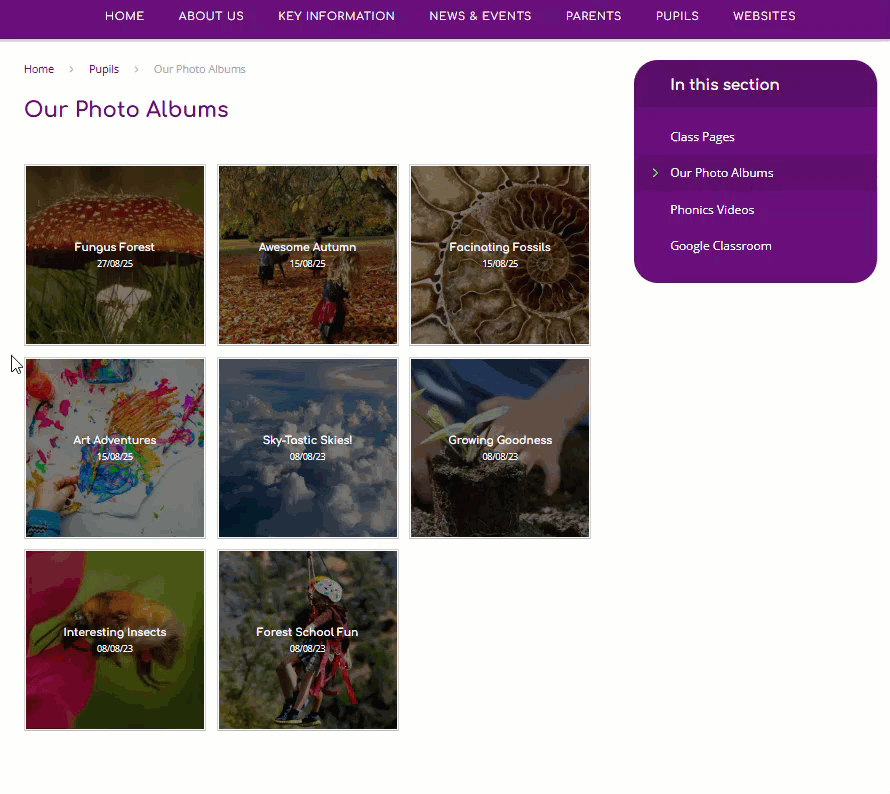Open the Key Information menu
This screenshot has height=794, width=890.
point(336,16)
